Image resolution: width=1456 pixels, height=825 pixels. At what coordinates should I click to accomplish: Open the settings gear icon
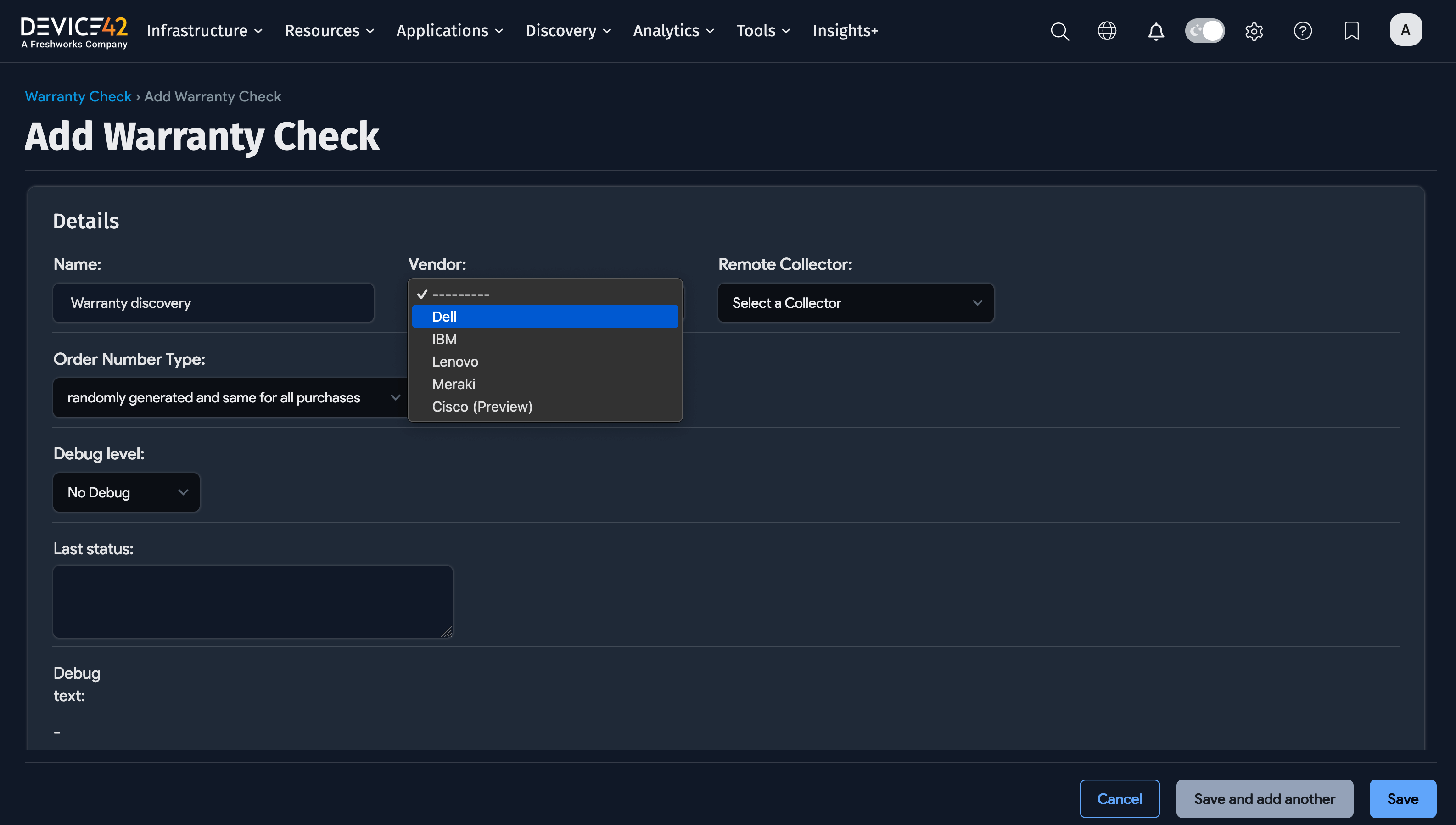click(1254, 31)
